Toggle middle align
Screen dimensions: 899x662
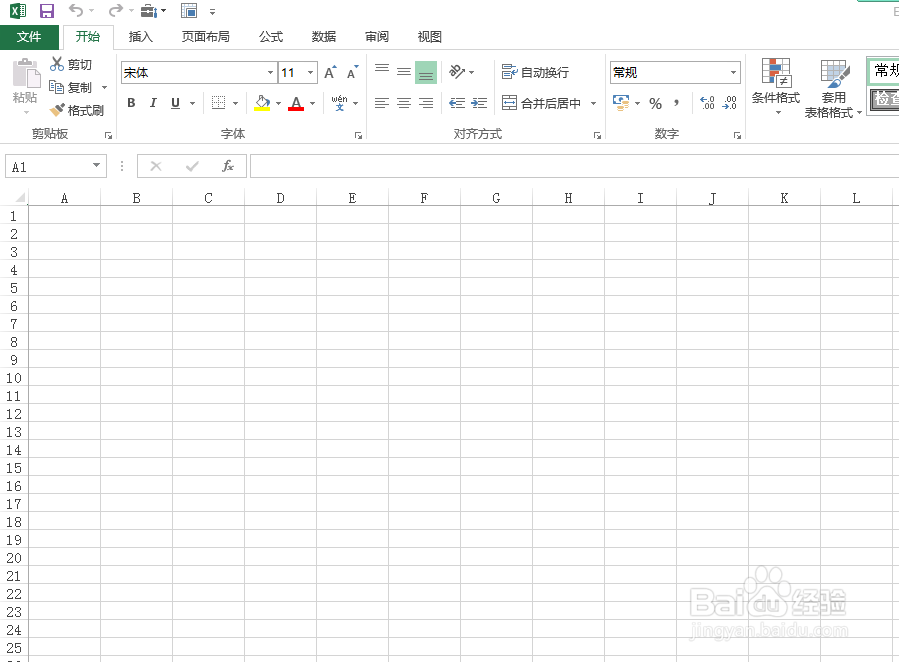click(x=404, y=72)
